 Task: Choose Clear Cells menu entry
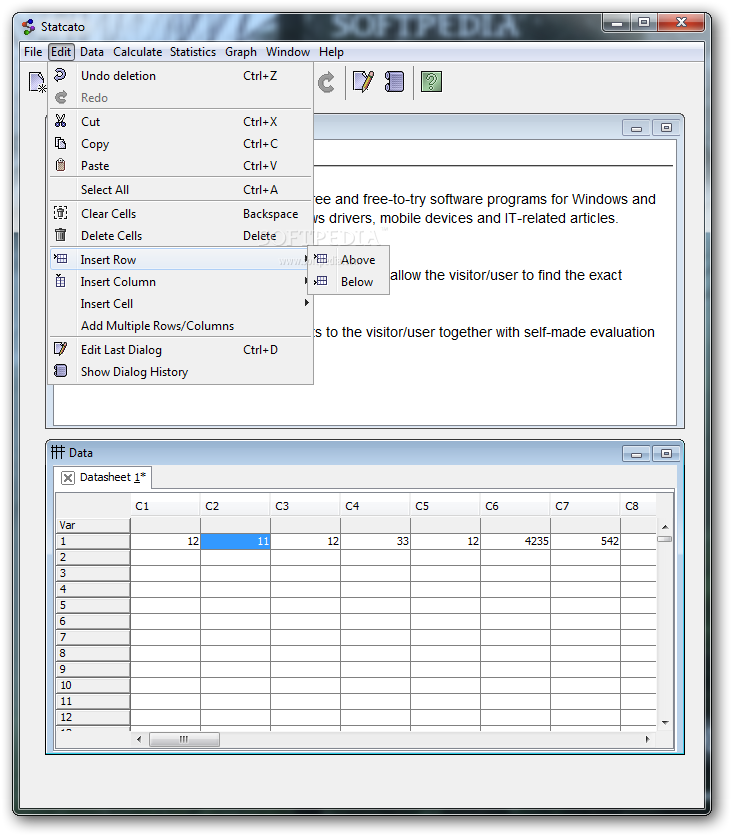pyautogui.click(x=181, y=214)
